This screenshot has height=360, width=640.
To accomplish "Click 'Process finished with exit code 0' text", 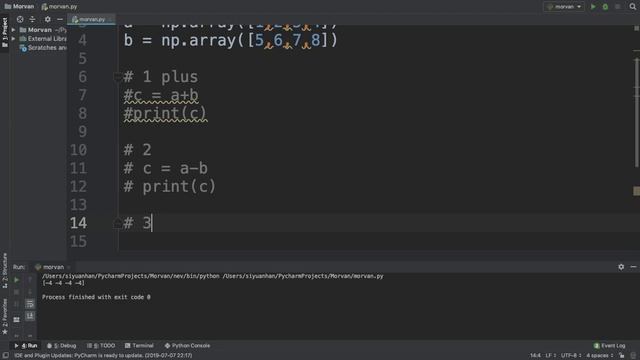I will [96, 297].
